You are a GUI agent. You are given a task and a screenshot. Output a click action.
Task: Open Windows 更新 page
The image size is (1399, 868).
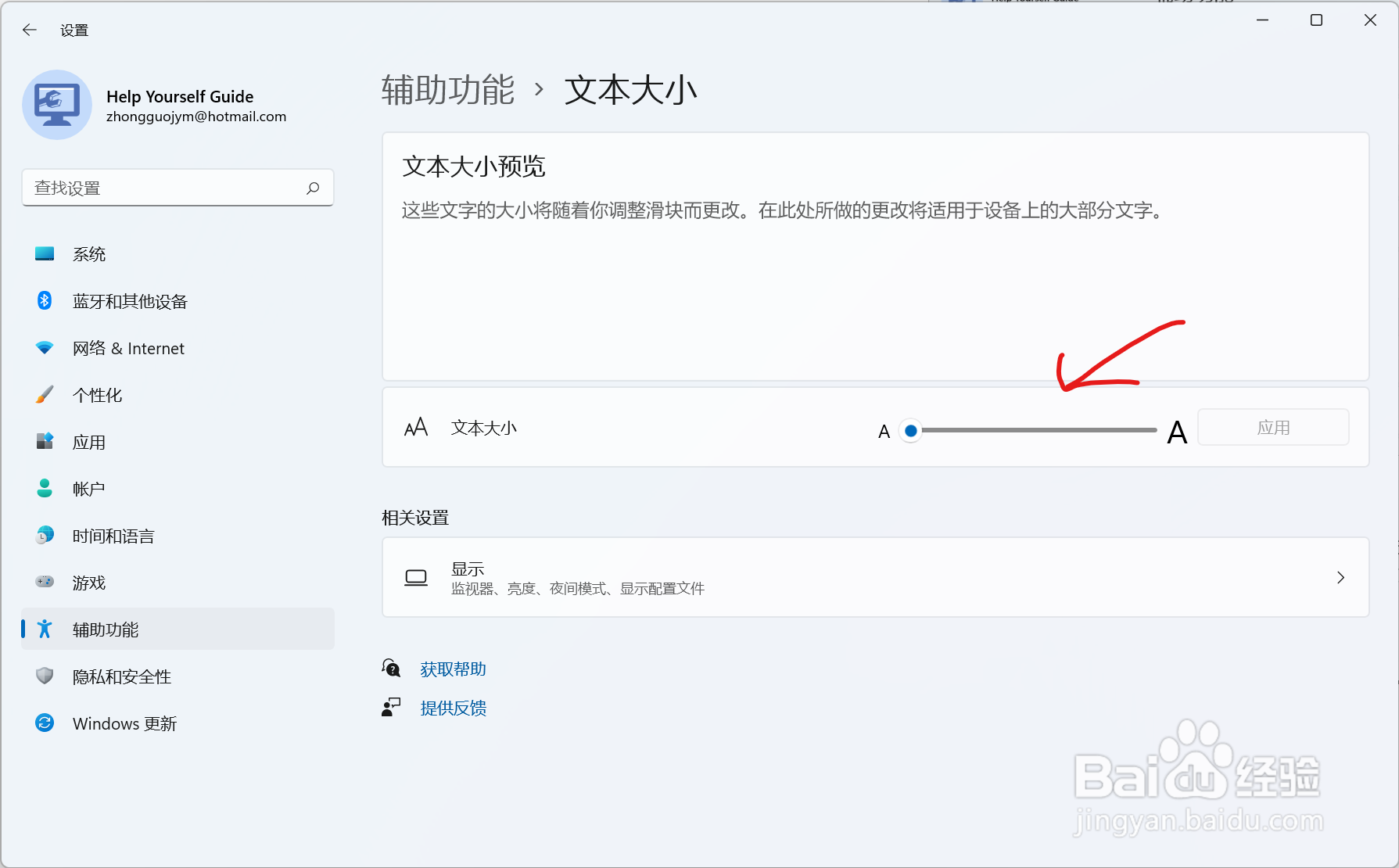[x=178, y=723]
